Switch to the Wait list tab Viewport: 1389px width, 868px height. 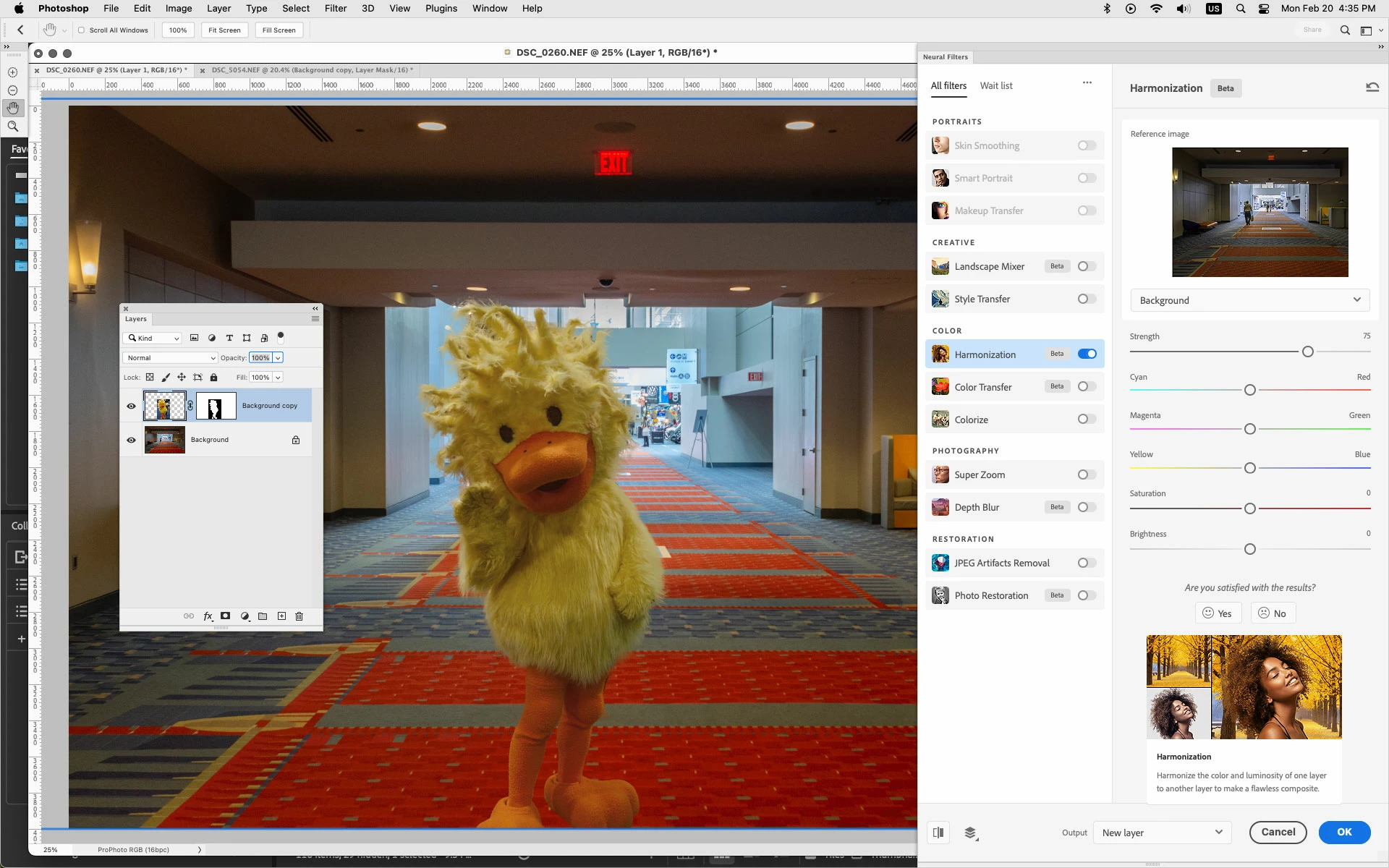(995, 85)
